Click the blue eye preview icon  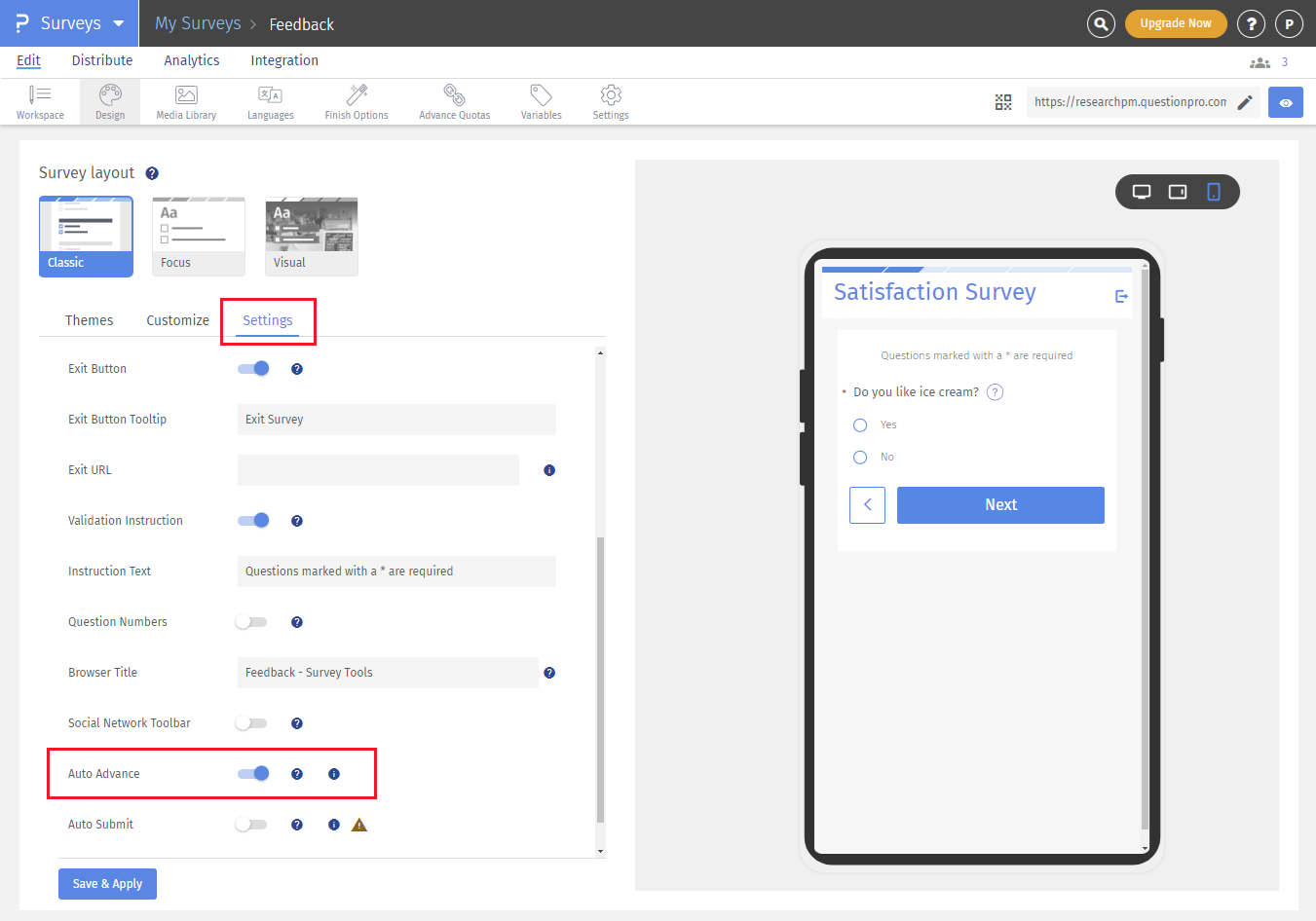coord(1286,101)
